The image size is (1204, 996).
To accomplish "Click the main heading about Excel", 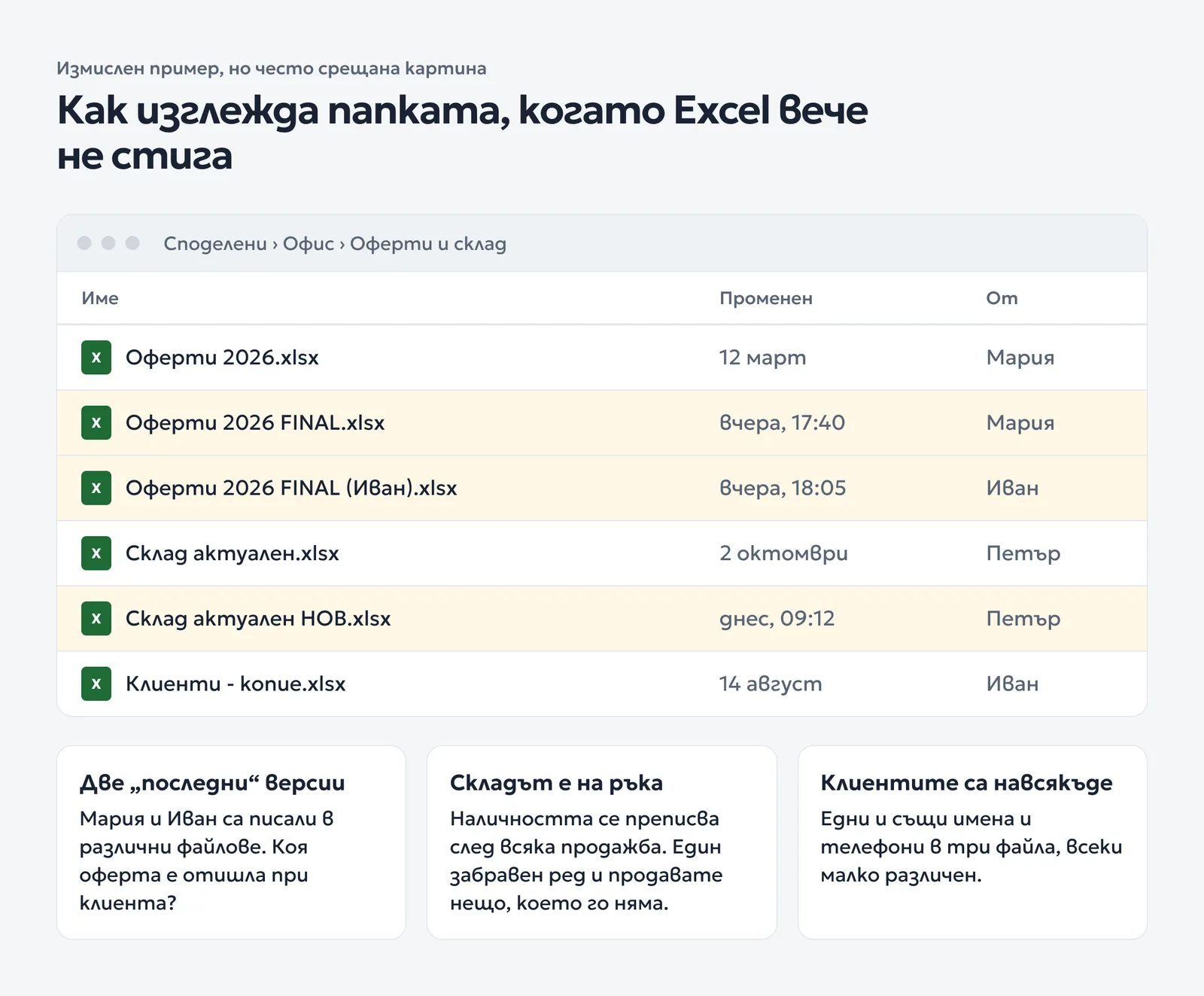I will tap(462, 133).
